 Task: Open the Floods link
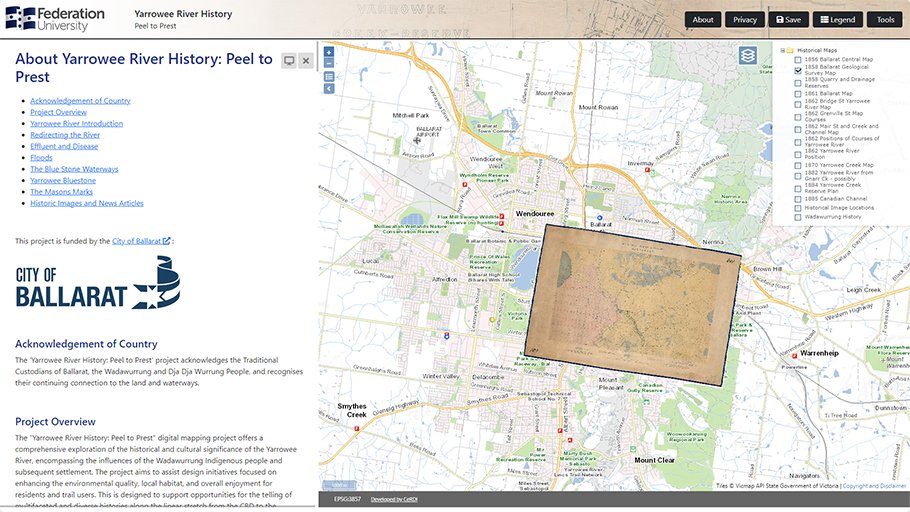(41, 157)
